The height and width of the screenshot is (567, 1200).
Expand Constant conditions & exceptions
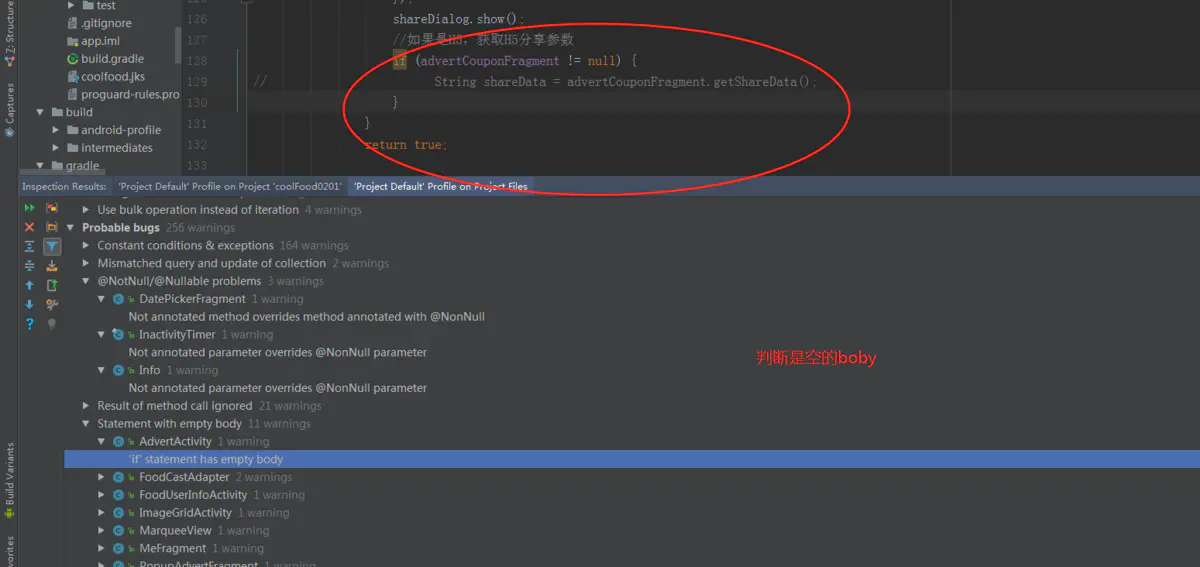click(x=86, y=246)
